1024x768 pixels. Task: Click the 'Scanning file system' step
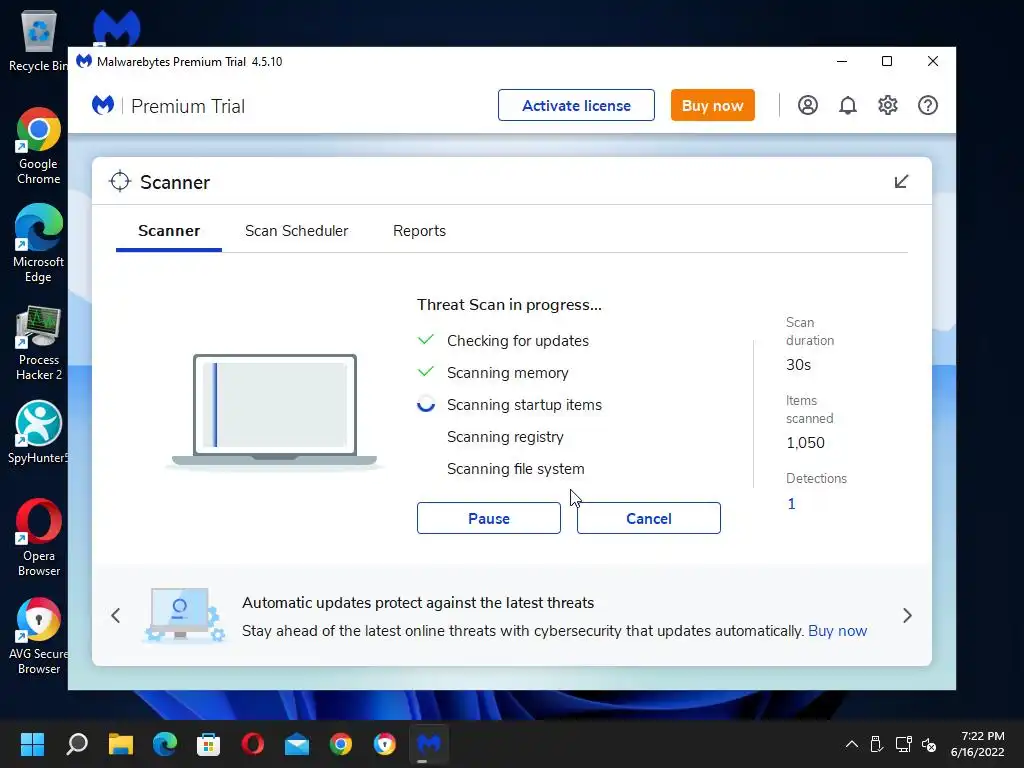point(515,469)
